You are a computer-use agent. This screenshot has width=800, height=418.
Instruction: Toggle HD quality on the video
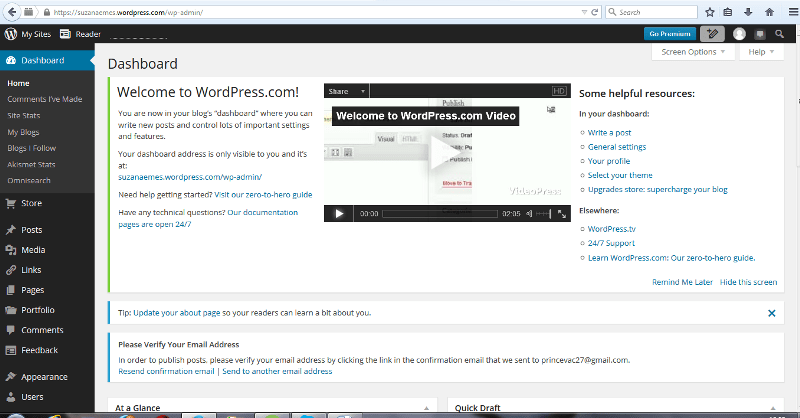(559, 91)
